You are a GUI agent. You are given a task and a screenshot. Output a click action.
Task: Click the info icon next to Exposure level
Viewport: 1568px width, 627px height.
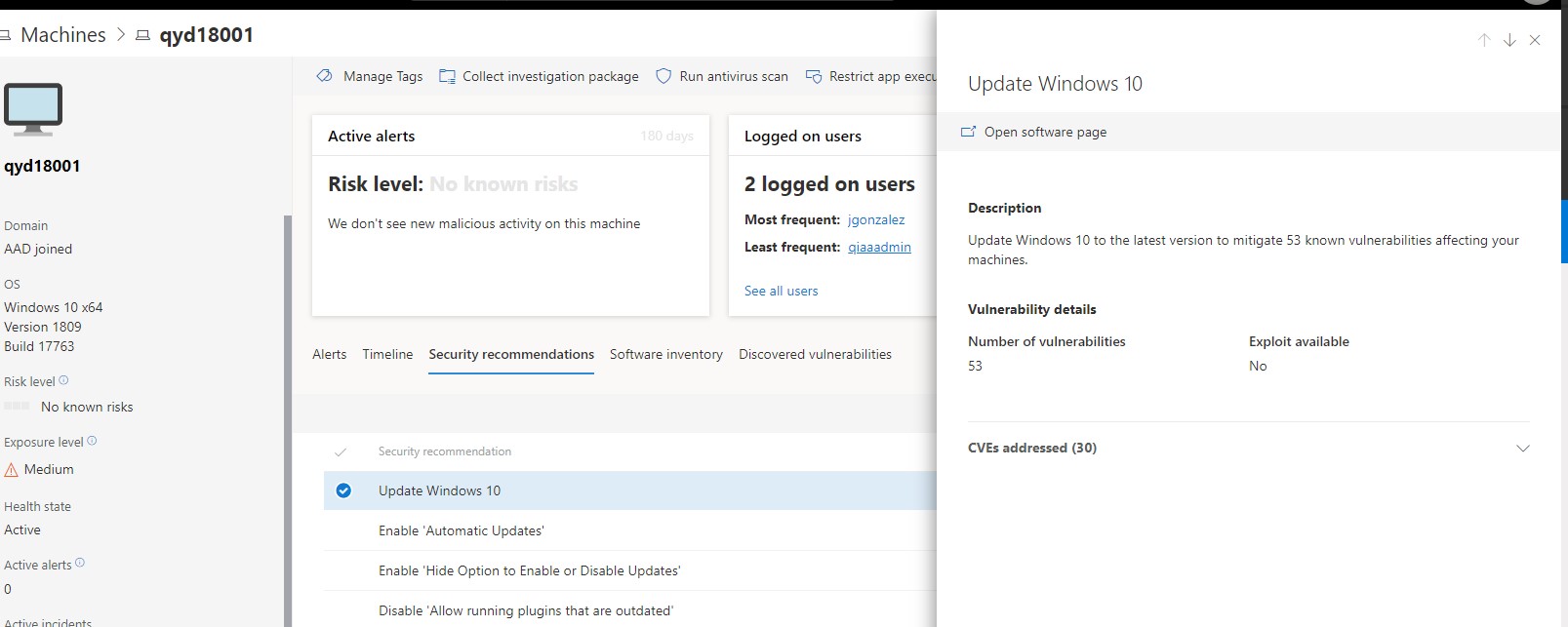pos(92,441)
